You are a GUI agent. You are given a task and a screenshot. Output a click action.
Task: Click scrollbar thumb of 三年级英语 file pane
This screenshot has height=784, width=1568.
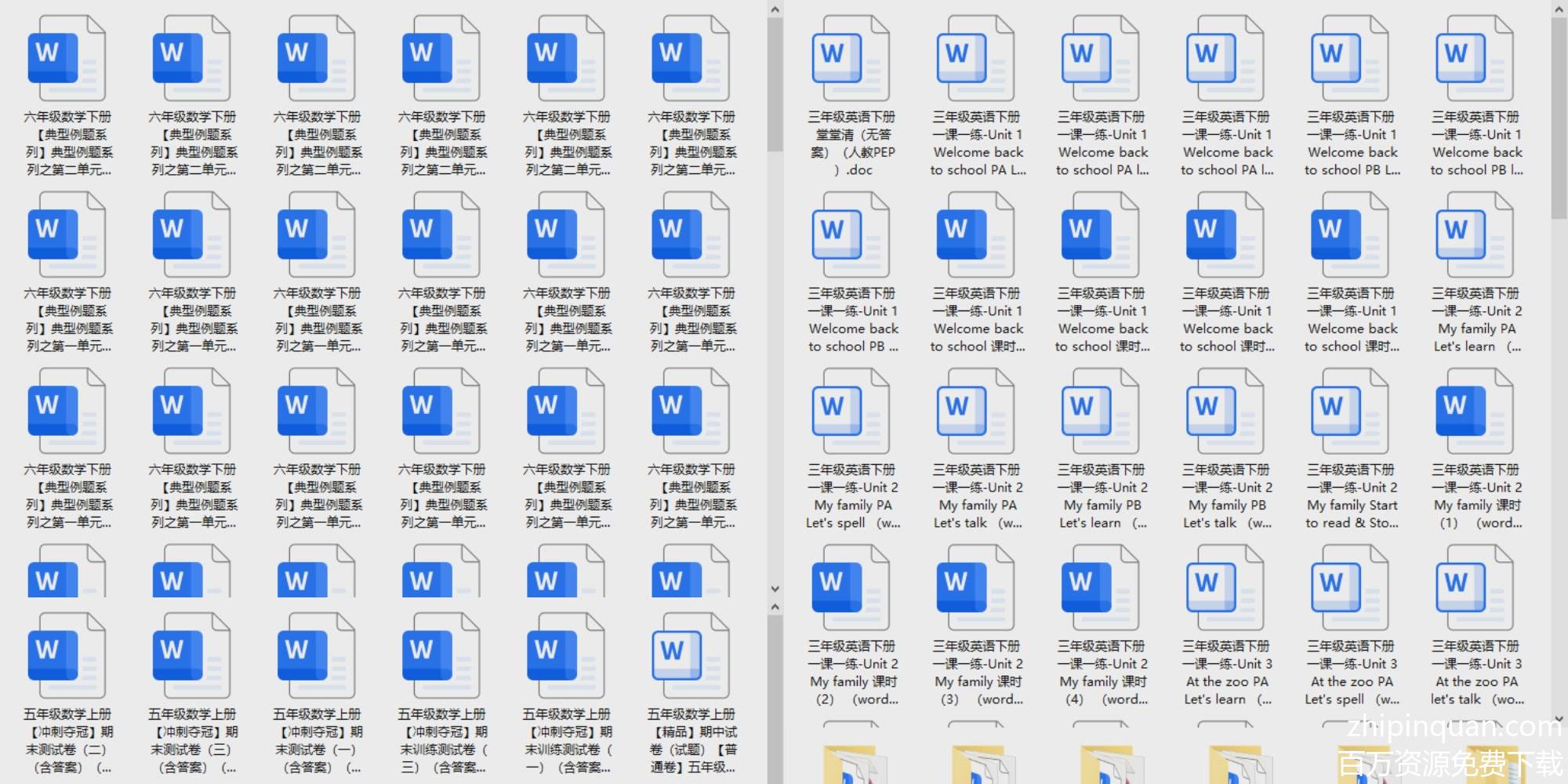tap(1559, 119)
